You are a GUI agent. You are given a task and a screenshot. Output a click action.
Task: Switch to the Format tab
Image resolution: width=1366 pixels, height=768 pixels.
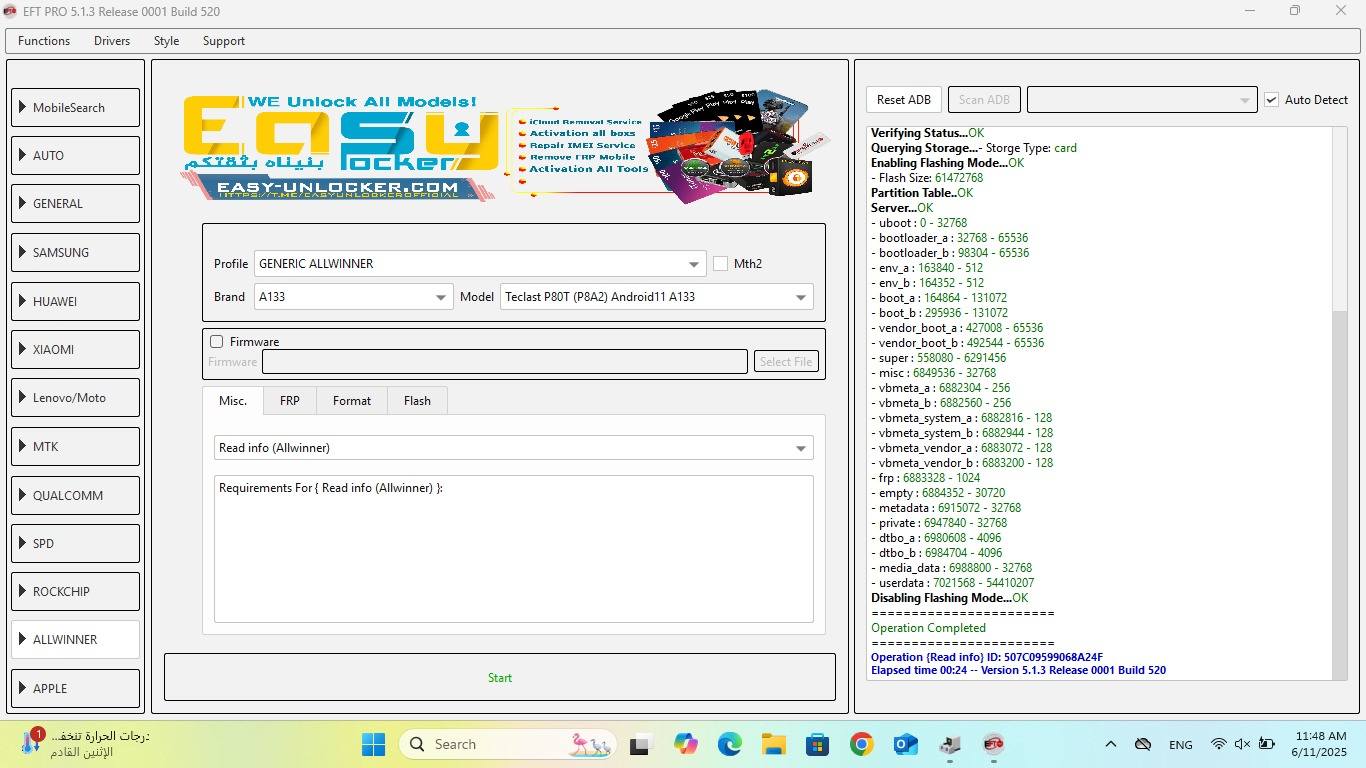point(352,400)
